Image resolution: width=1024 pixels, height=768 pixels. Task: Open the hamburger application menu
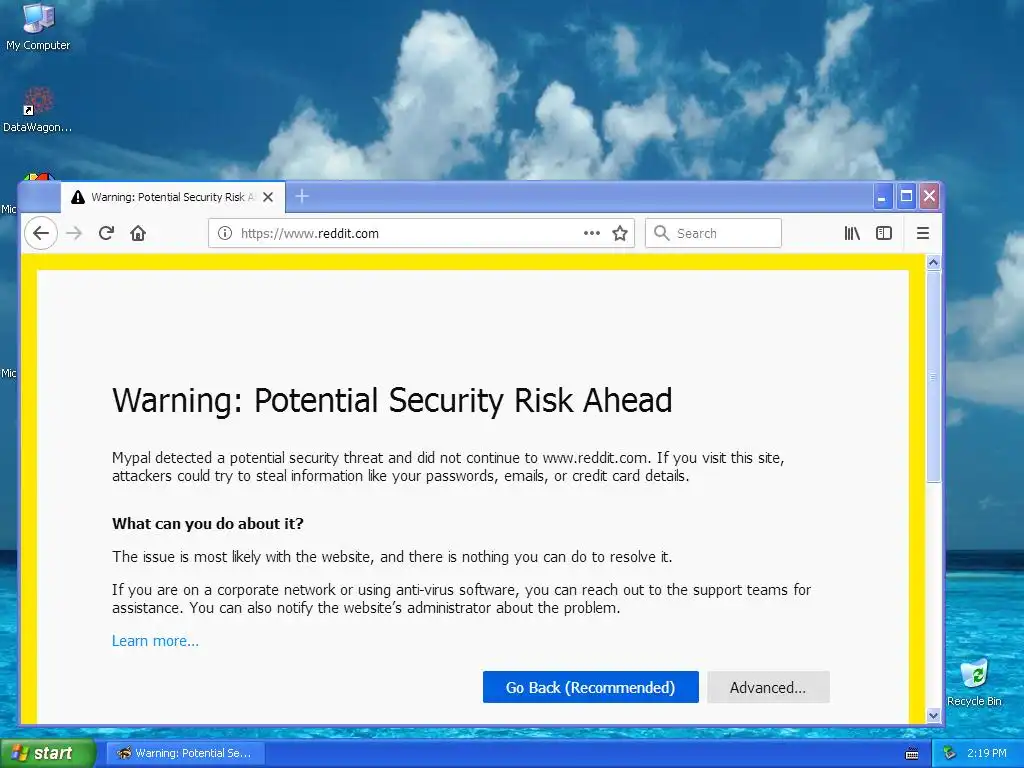[x=923, y=233]
